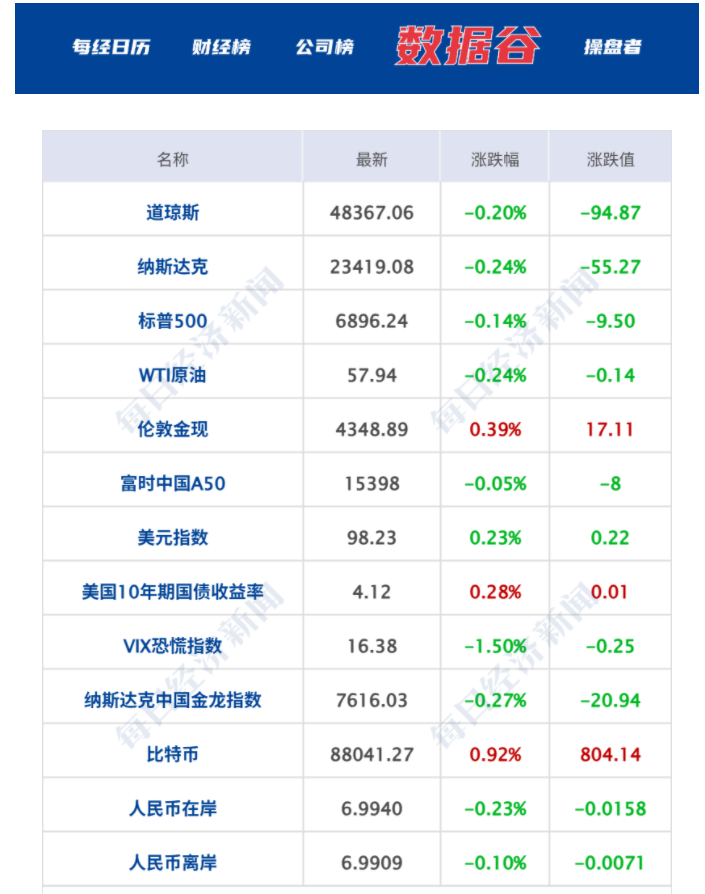The height and width of the screenshot is (894, 705).
Task: Select the 公司榜 tab
Action: [324, 47]
